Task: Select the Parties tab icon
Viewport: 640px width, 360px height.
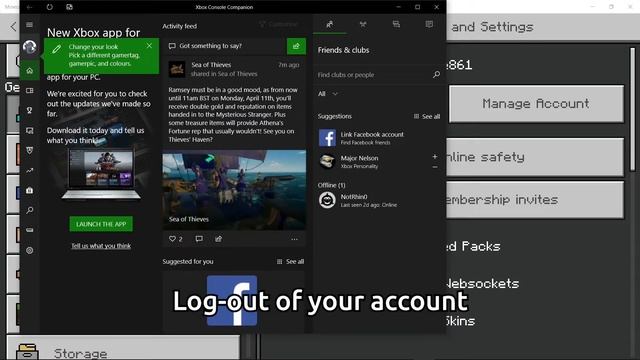Action: coord(363,24)
